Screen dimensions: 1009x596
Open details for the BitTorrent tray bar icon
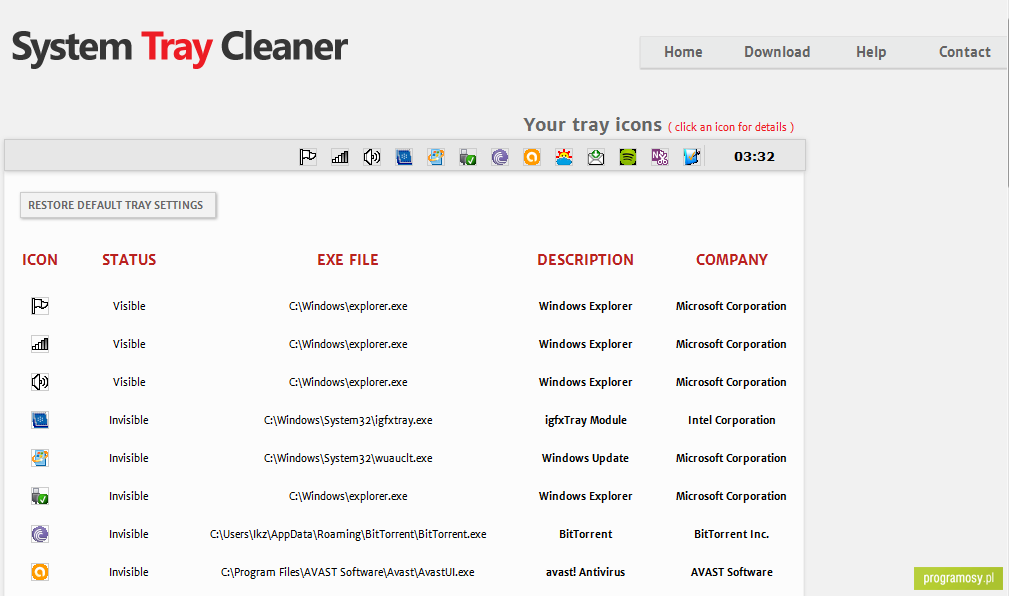click(x=500, y=156)
